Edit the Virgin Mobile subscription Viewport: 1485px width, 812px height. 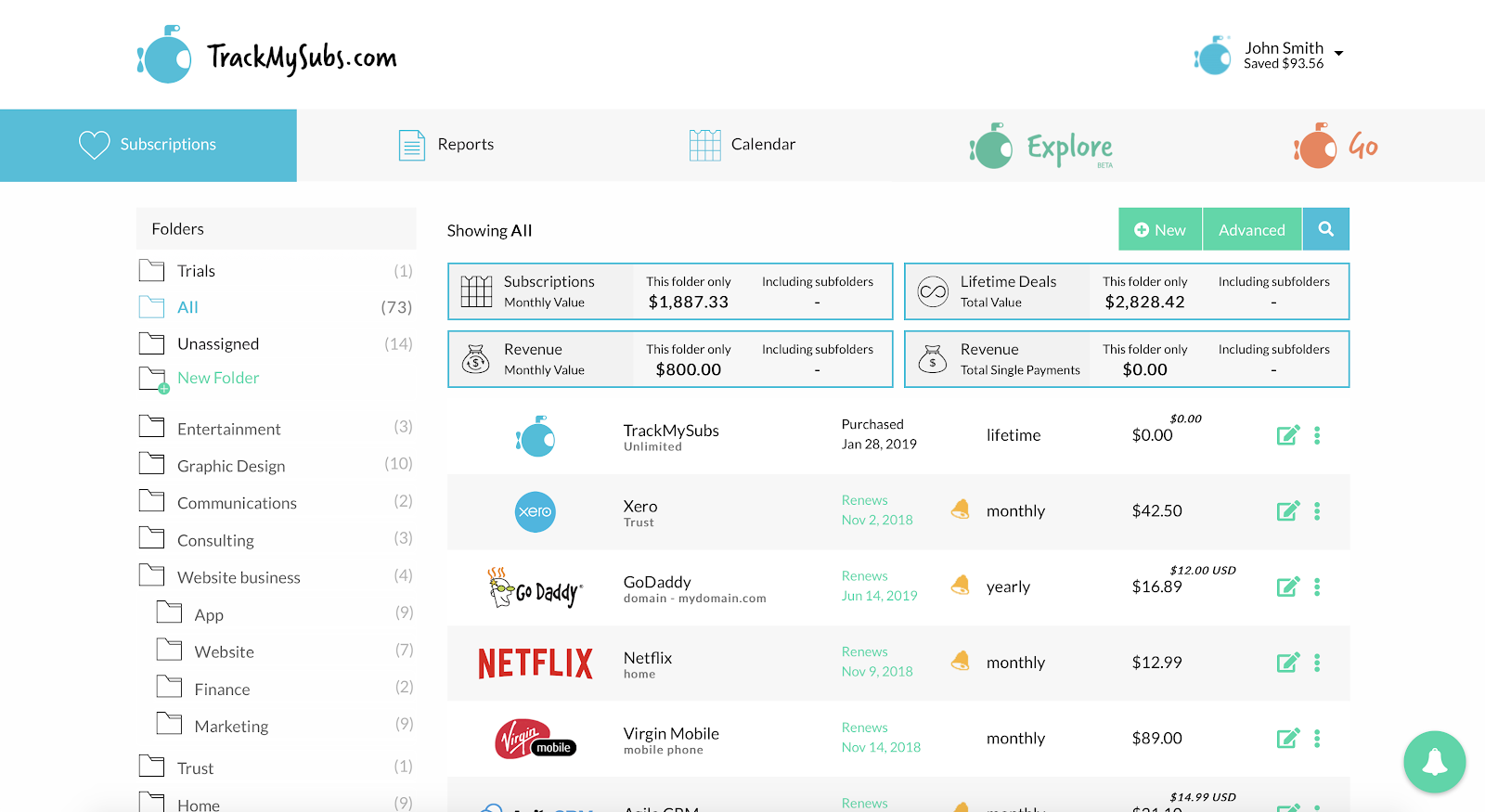click(x=1287, y=739)
